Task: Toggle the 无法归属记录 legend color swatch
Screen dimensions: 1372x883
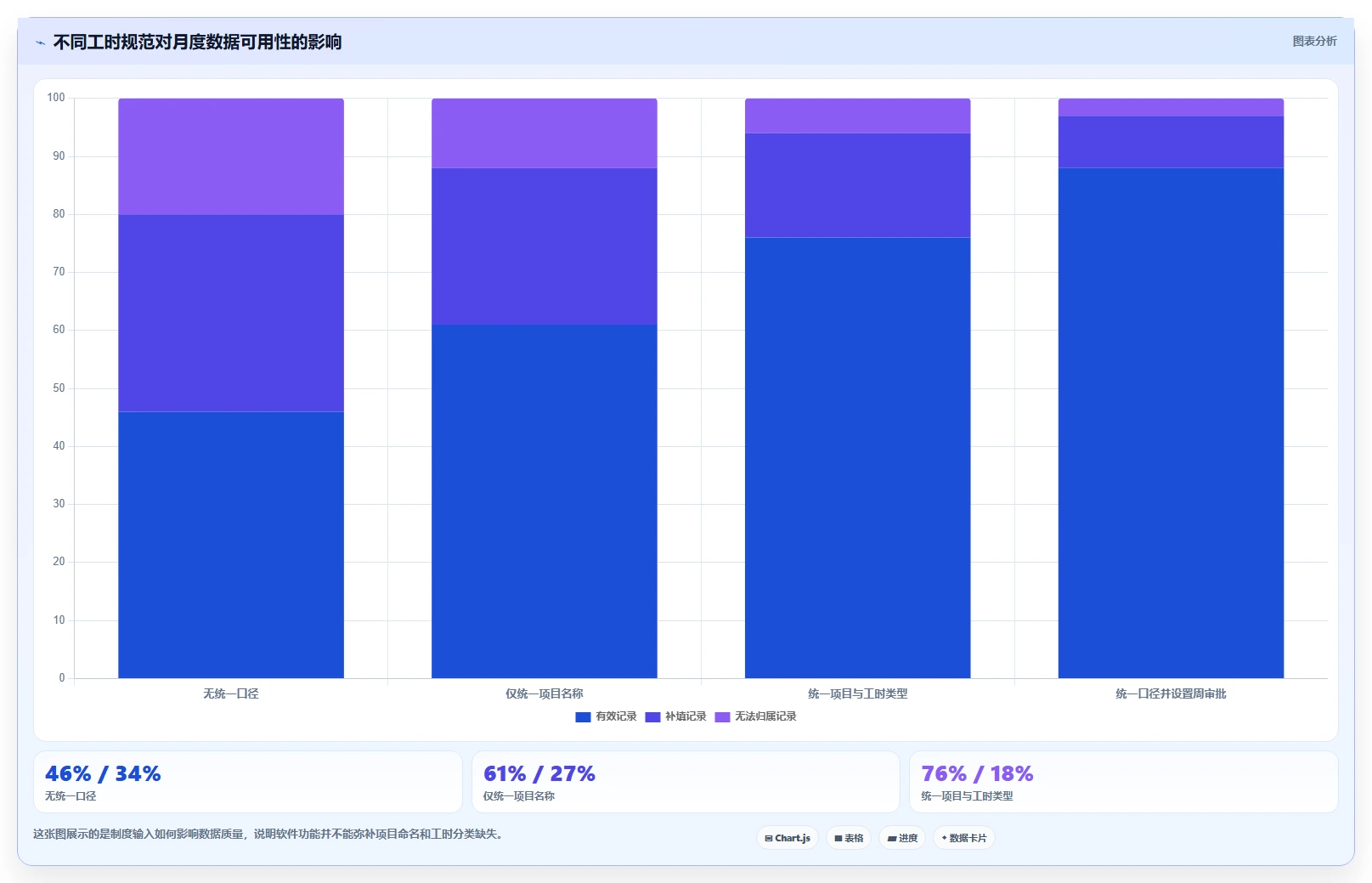Action: 722,717
